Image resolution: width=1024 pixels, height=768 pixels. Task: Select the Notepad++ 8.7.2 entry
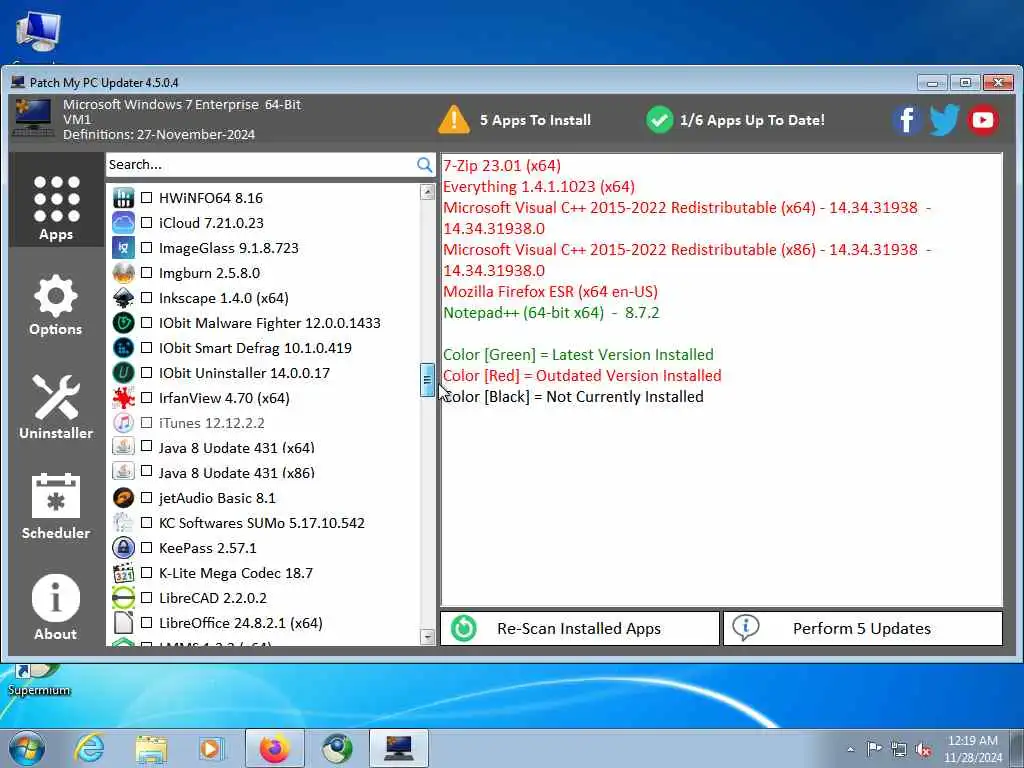(x=551, y=312)
